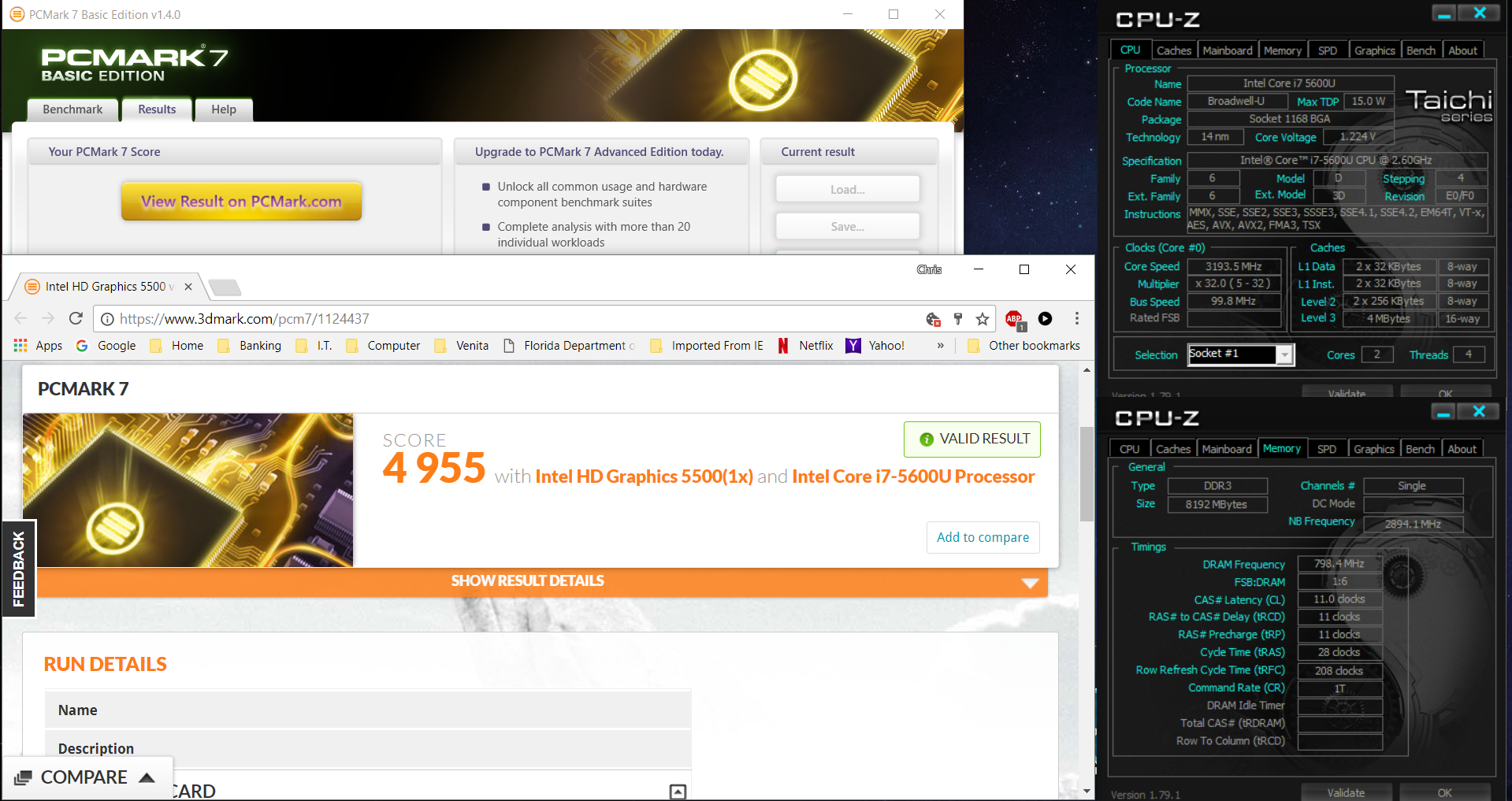Open Graphics tab in bottom CPU-Z window
Image resolution: width=1512 pixels, height=801 pixels.
point(1374,449)
